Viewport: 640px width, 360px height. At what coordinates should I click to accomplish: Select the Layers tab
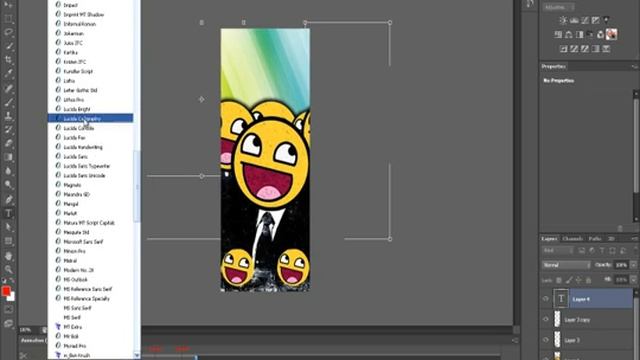(549, 239)
